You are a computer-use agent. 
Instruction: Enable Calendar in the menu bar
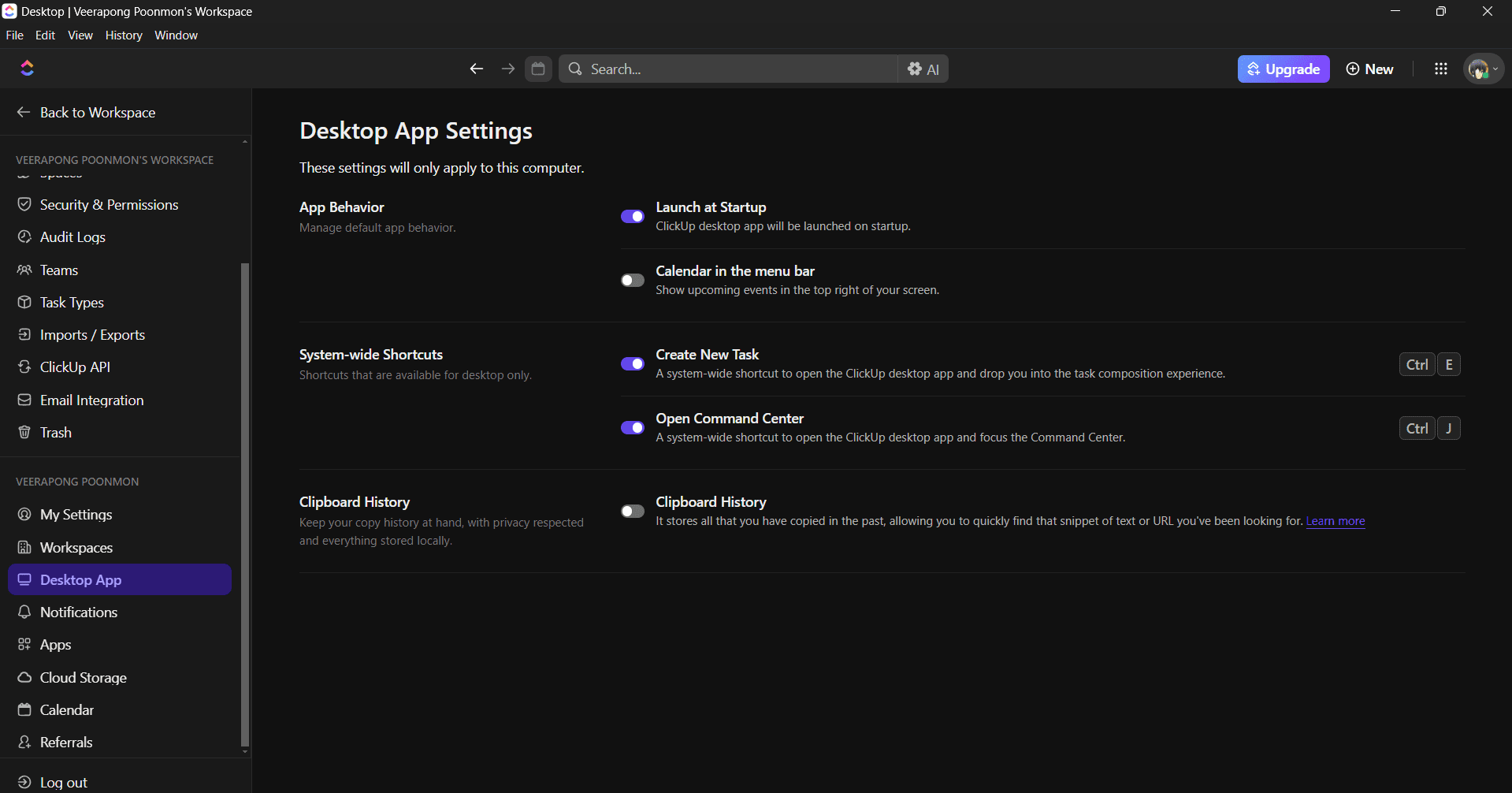(x=633, y=280)
